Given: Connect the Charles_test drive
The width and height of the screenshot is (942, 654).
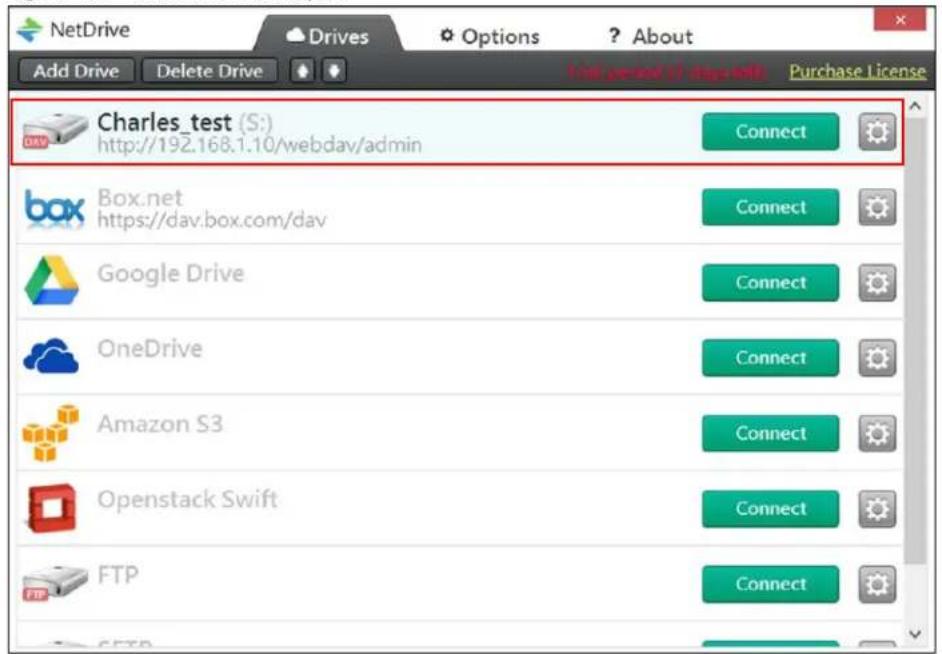Looking at the screenshot, I should (x=770, y=132).
